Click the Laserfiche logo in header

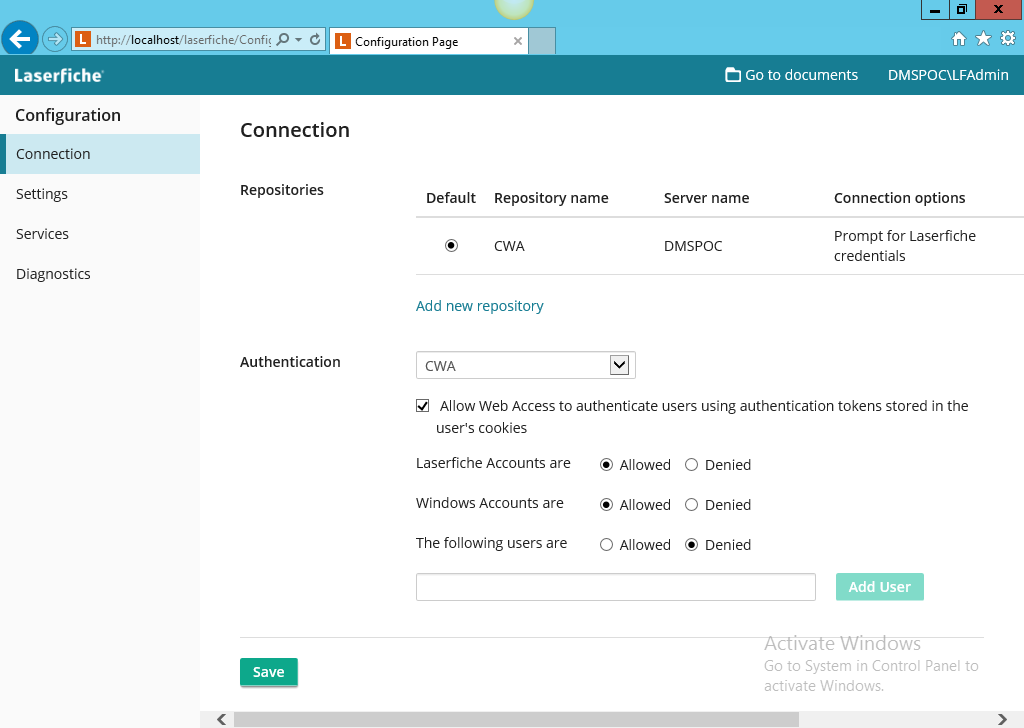point(58,75)
